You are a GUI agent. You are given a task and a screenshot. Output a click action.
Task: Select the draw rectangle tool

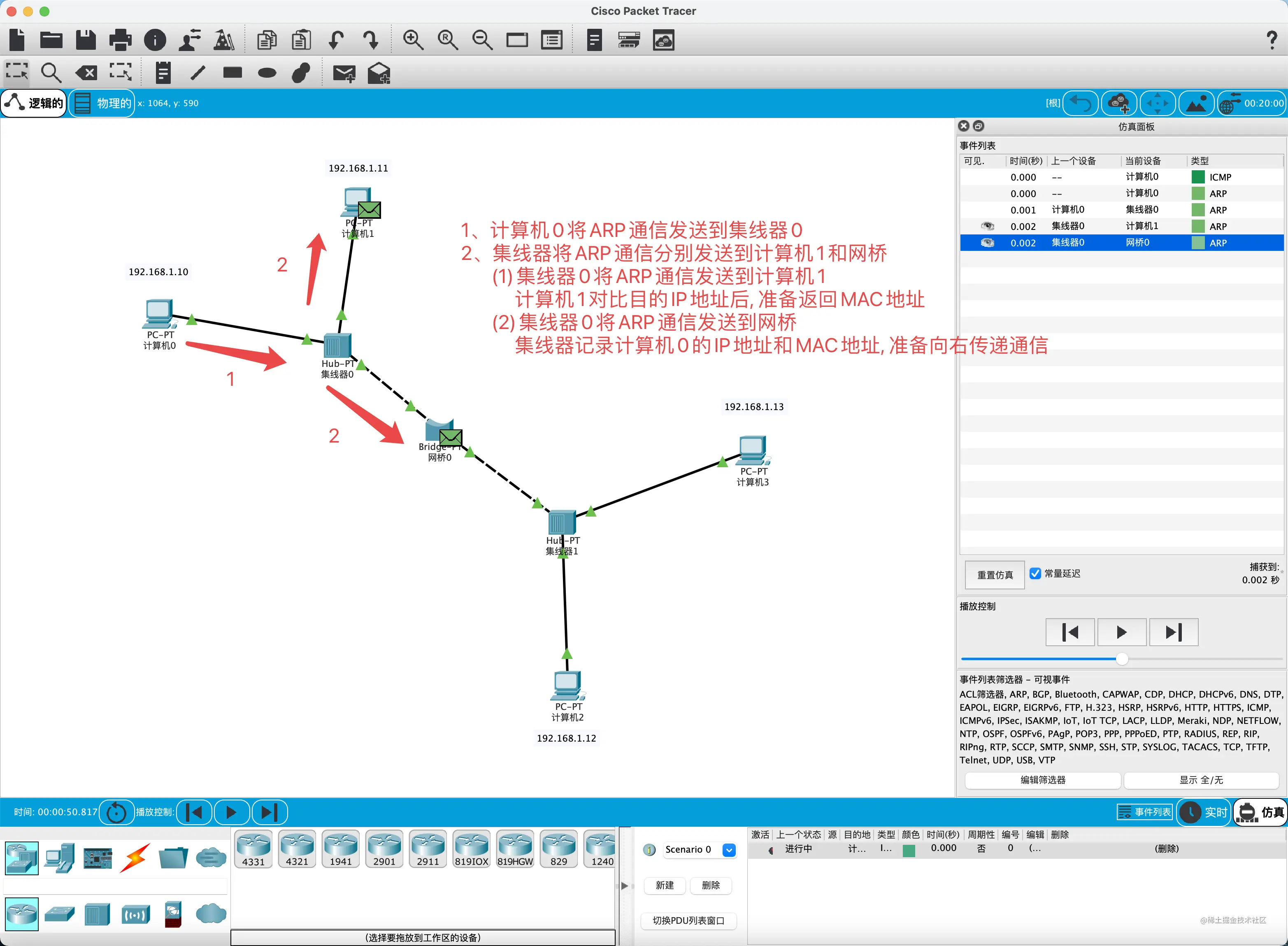tap(232, 72)
